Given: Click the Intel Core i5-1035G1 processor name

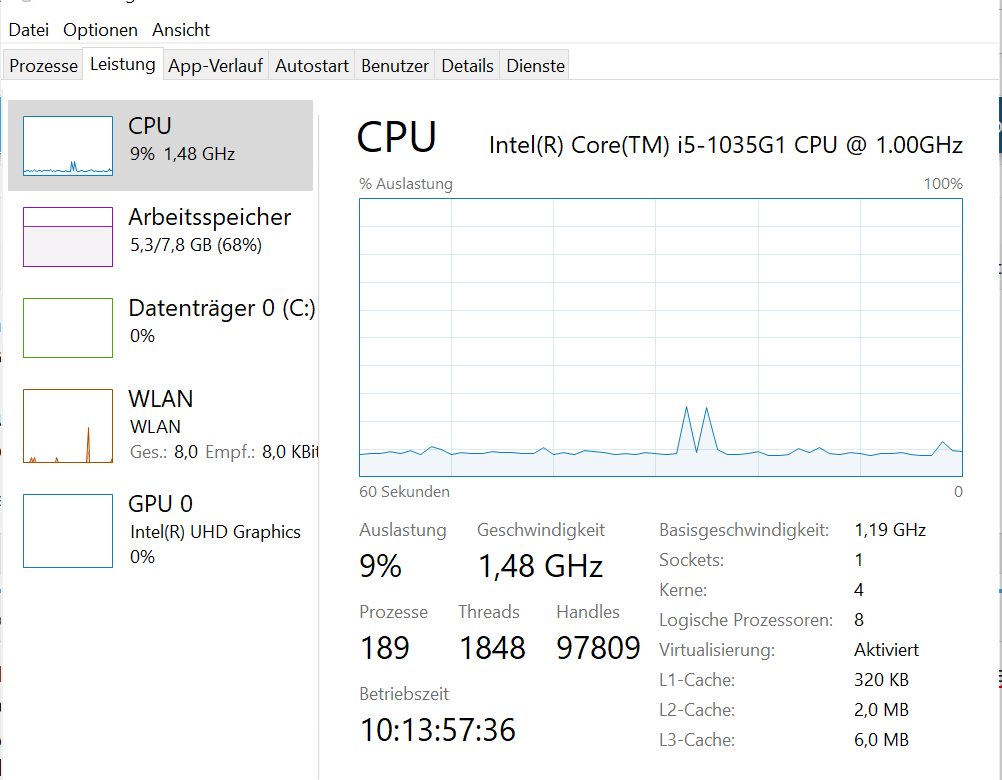Looking at the screenshot, I should point(726,145).
